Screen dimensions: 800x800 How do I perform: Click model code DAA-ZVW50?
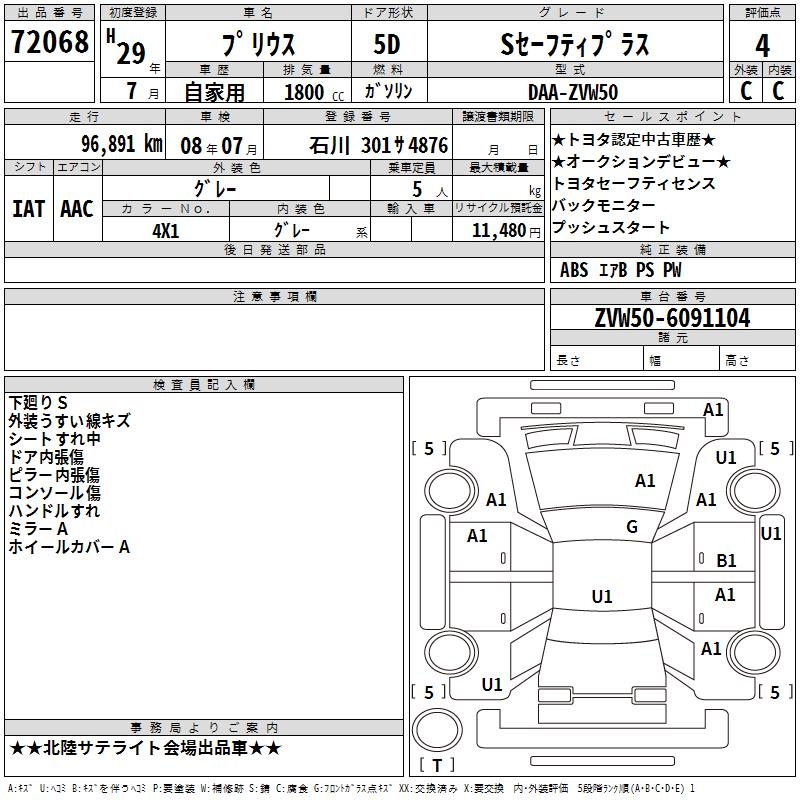click(573, 92)
